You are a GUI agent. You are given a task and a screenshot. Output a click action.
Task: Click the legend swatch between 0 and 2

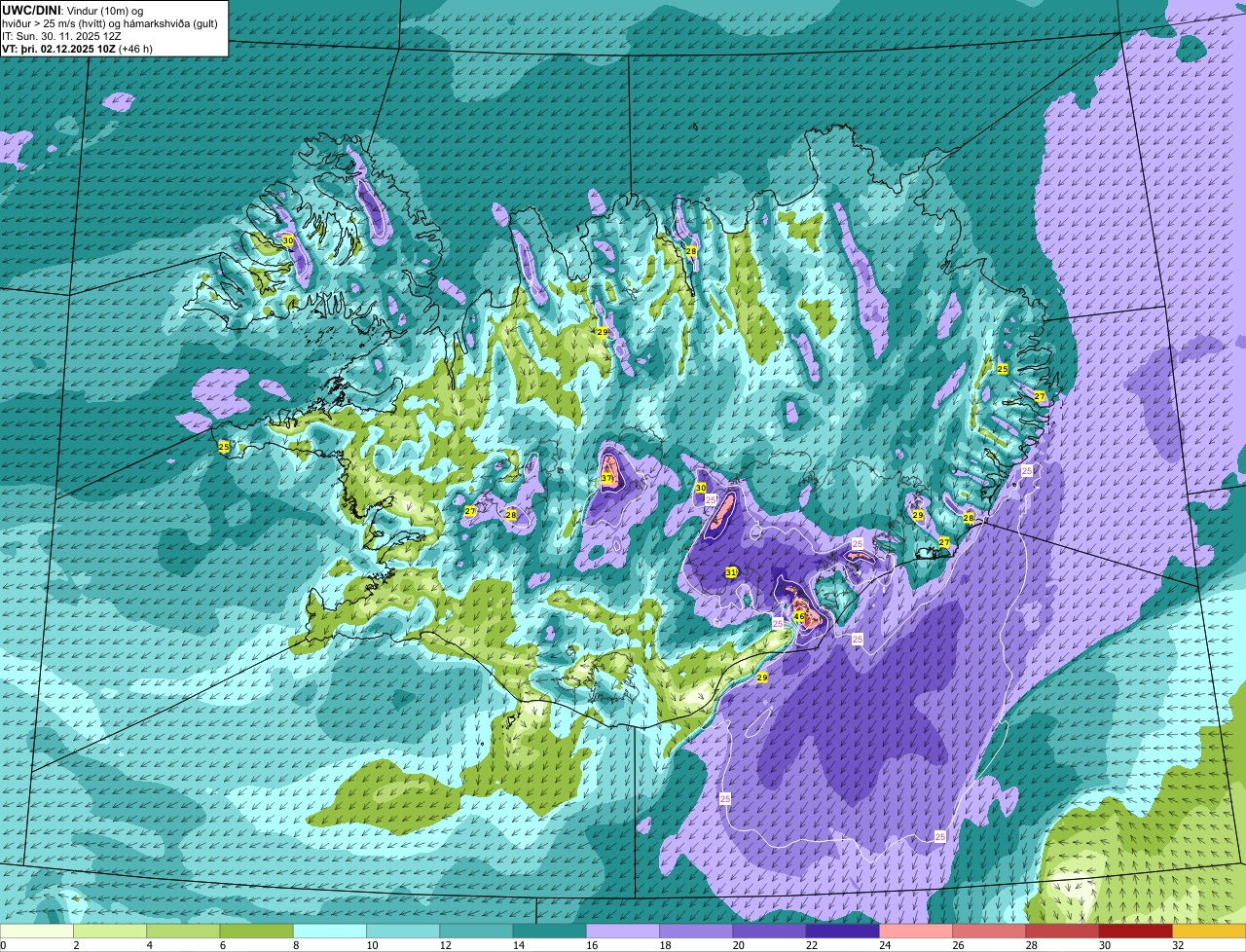click(x=37, y=931)
